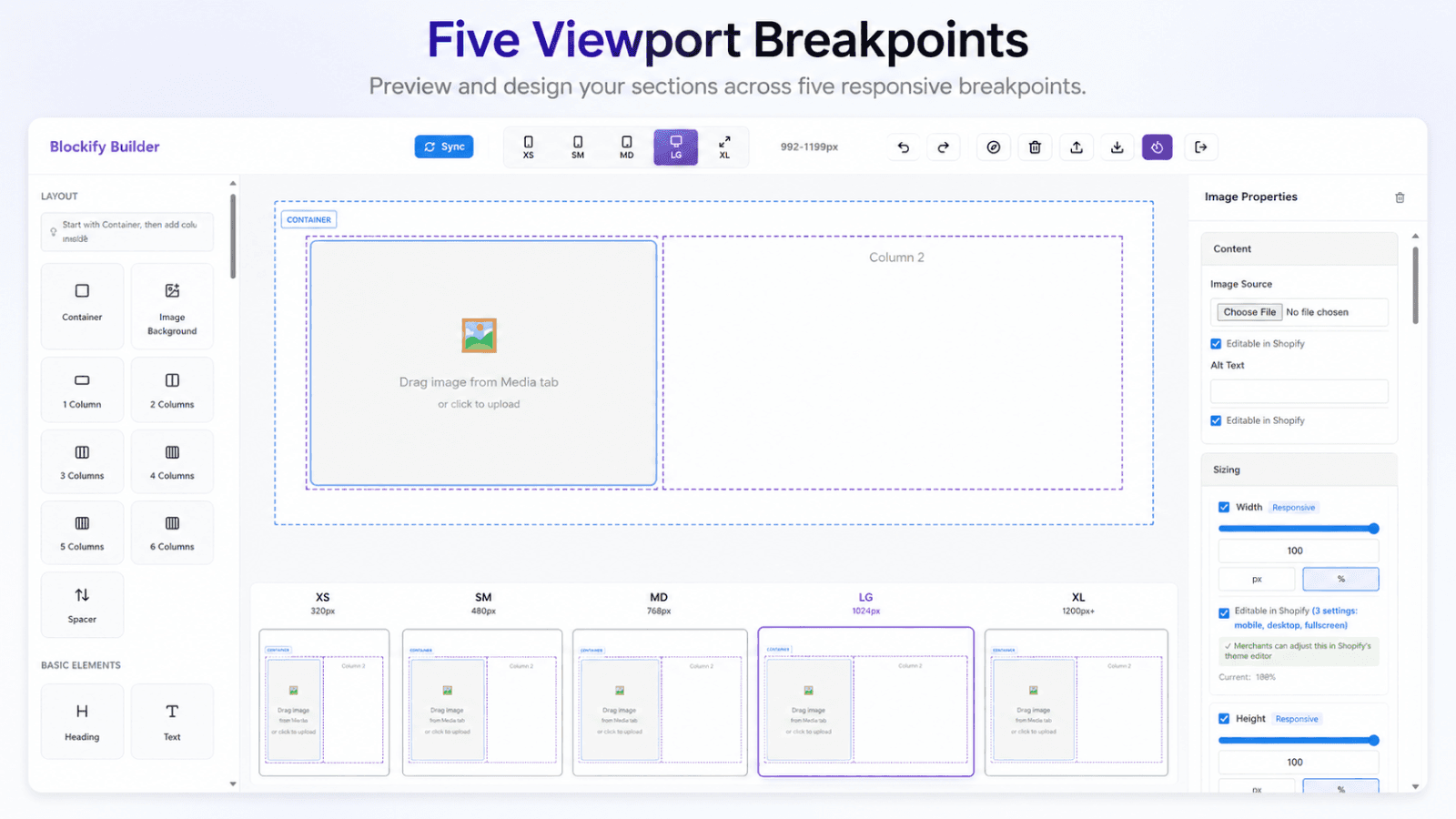Image resolution: width=1456 pixels, height=819 pixels.
Task: Click the trash icon in top toolbar
Action: point(1035,147)
